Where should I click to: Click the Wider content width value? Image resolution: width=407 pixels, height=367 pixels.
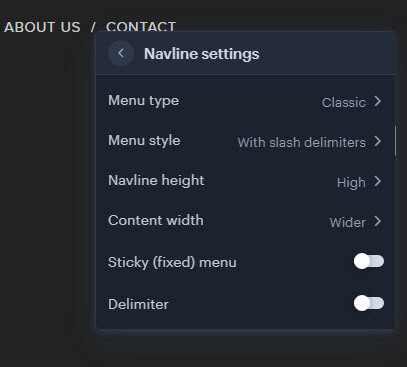point(347,222)
